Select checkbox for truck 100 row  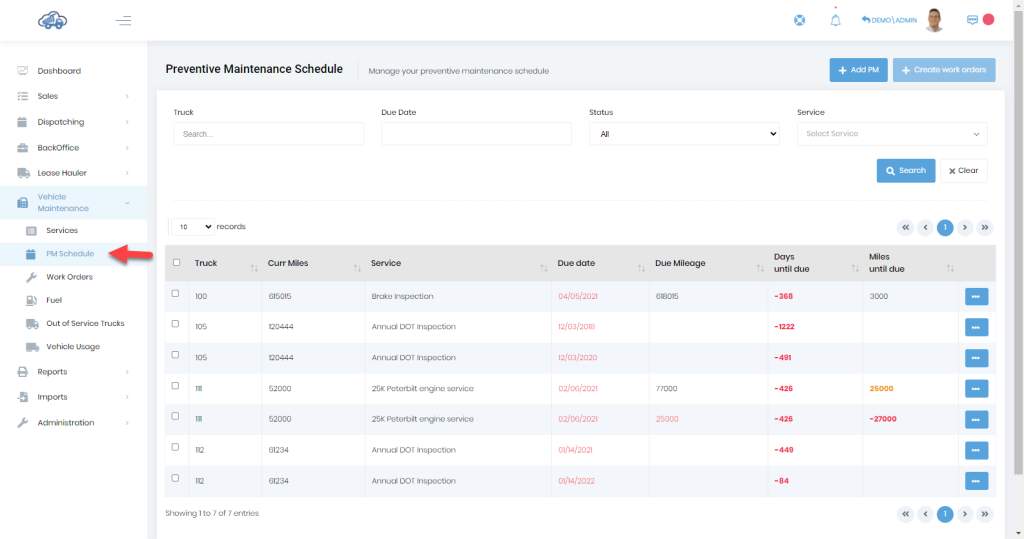(x=175, y=293)
